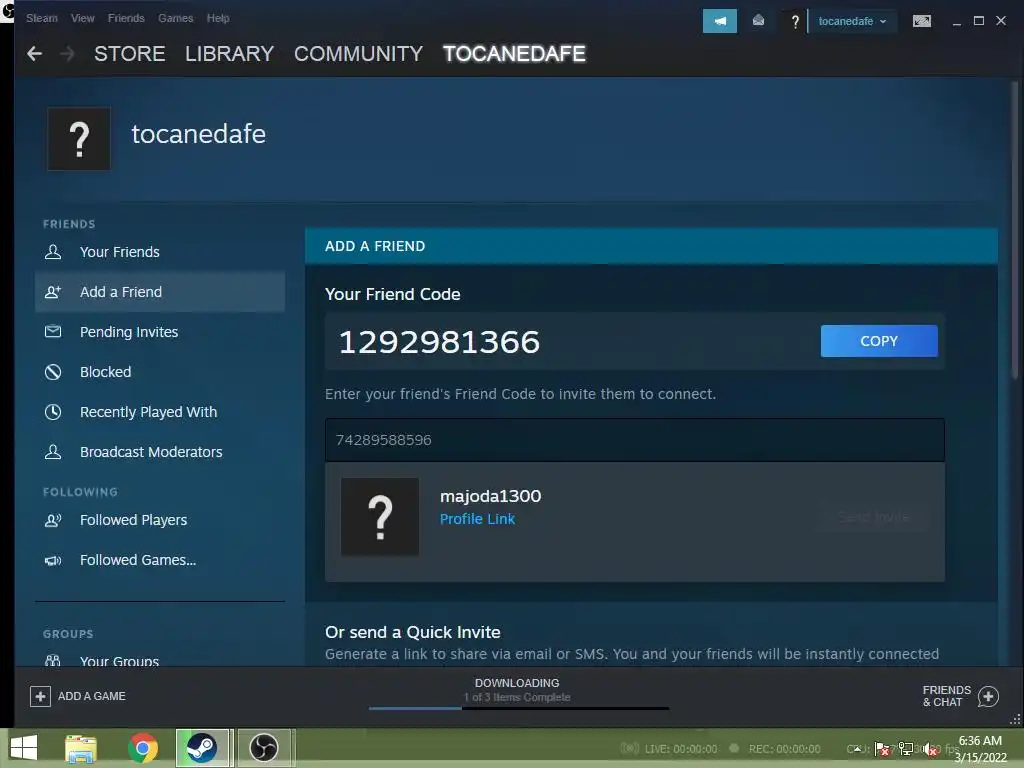Screen dimensions: 1024x768
Task: Click the Blocked circle-slash icon
Action: click(53, 372)
